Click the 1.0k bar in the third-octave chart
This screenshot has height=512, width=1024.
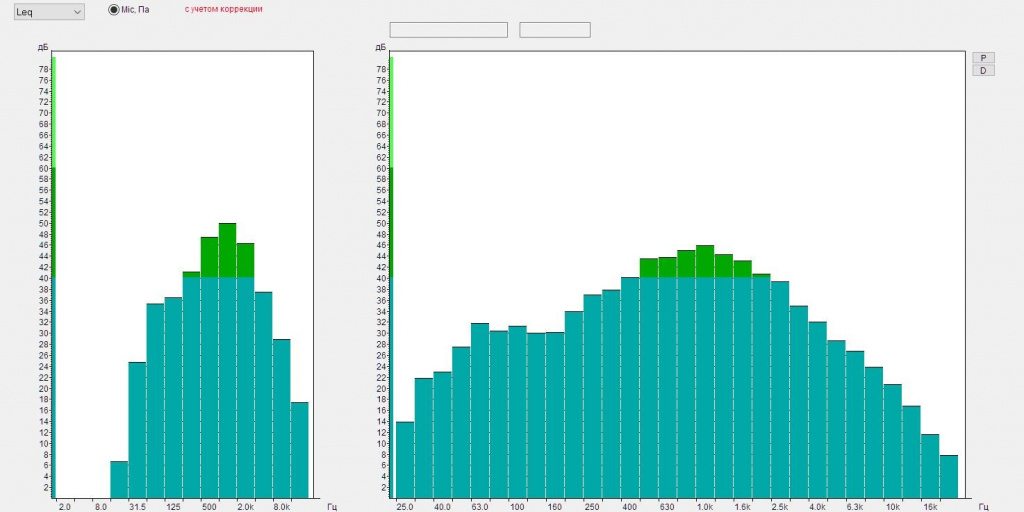(x=705, y=372)
